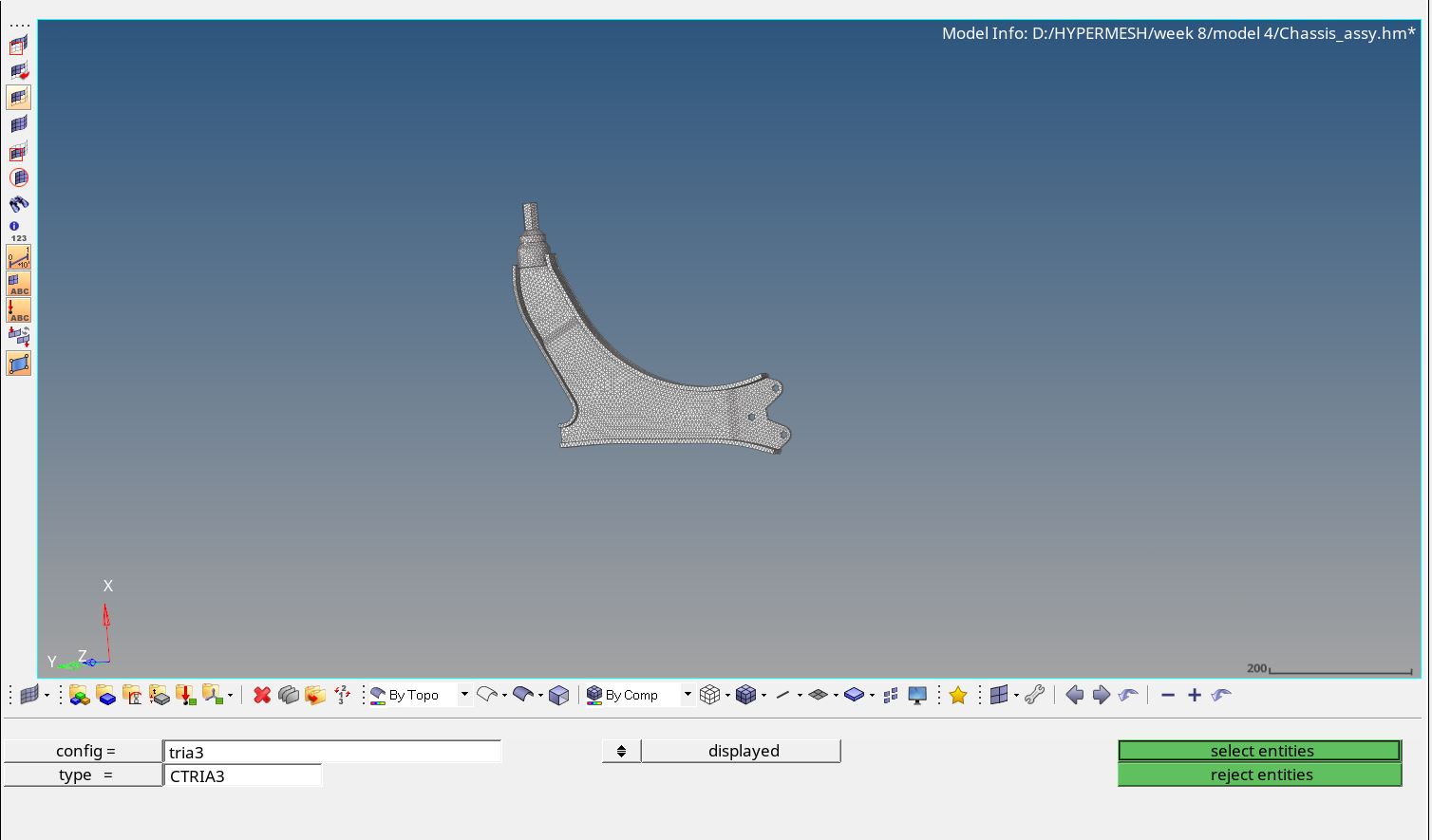
Task: Click the Model Info path text at the top
Action: point(1178,33)
